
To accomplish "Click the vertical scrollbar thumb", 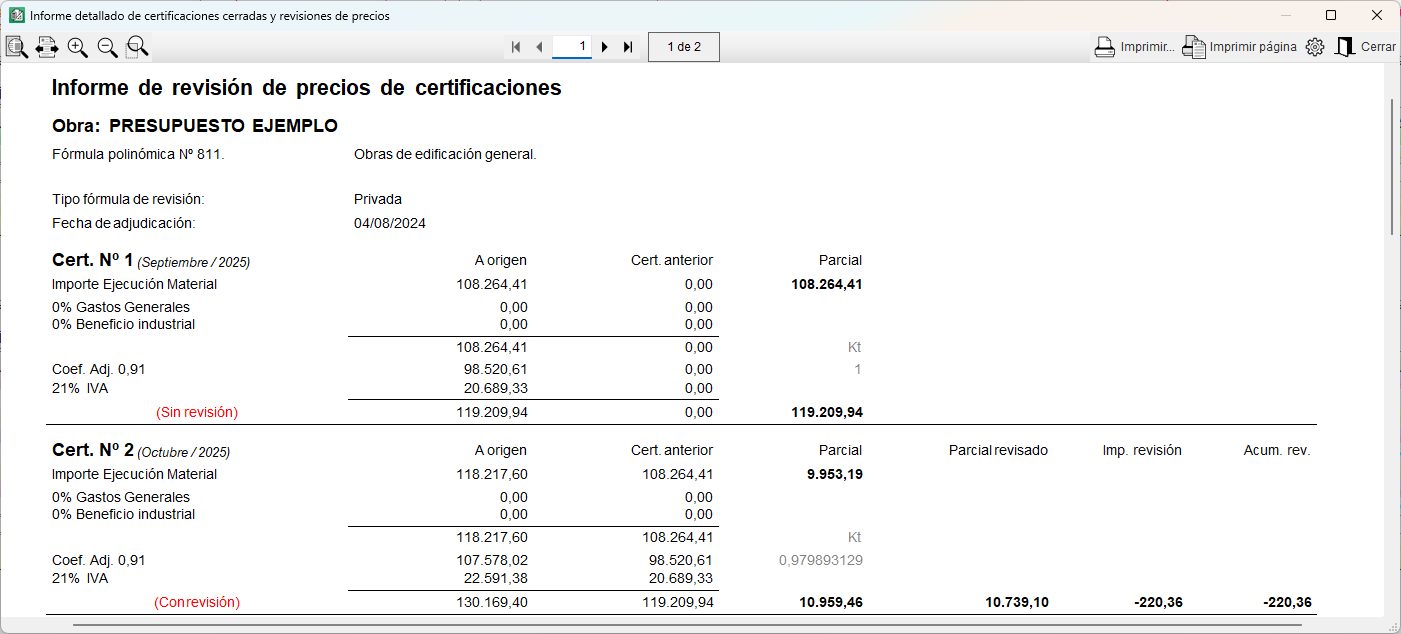I will (1392, 167).
